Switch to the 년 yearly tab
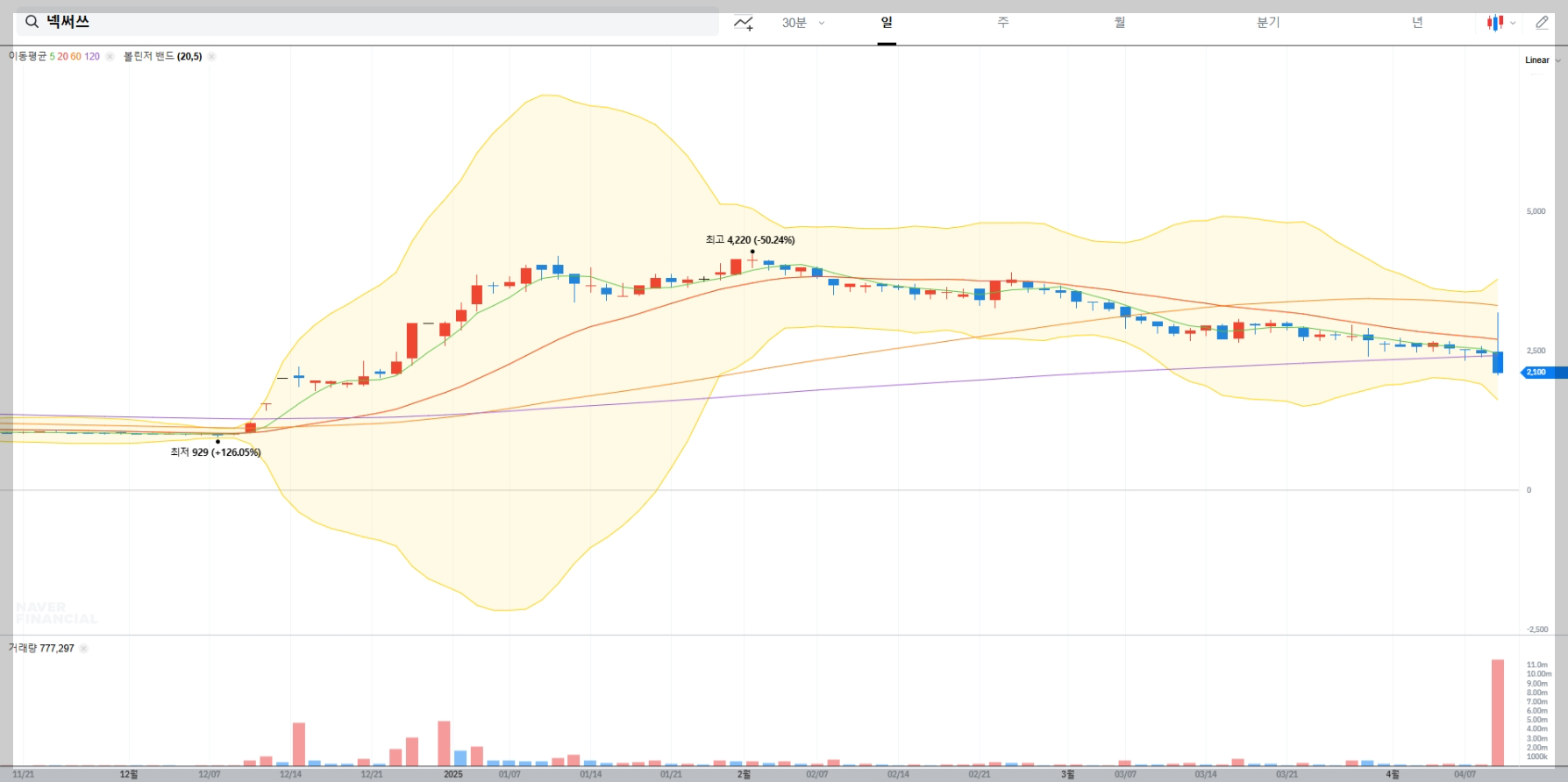This screenshot has width=1568, height=782. click(x=1417, y=23)
